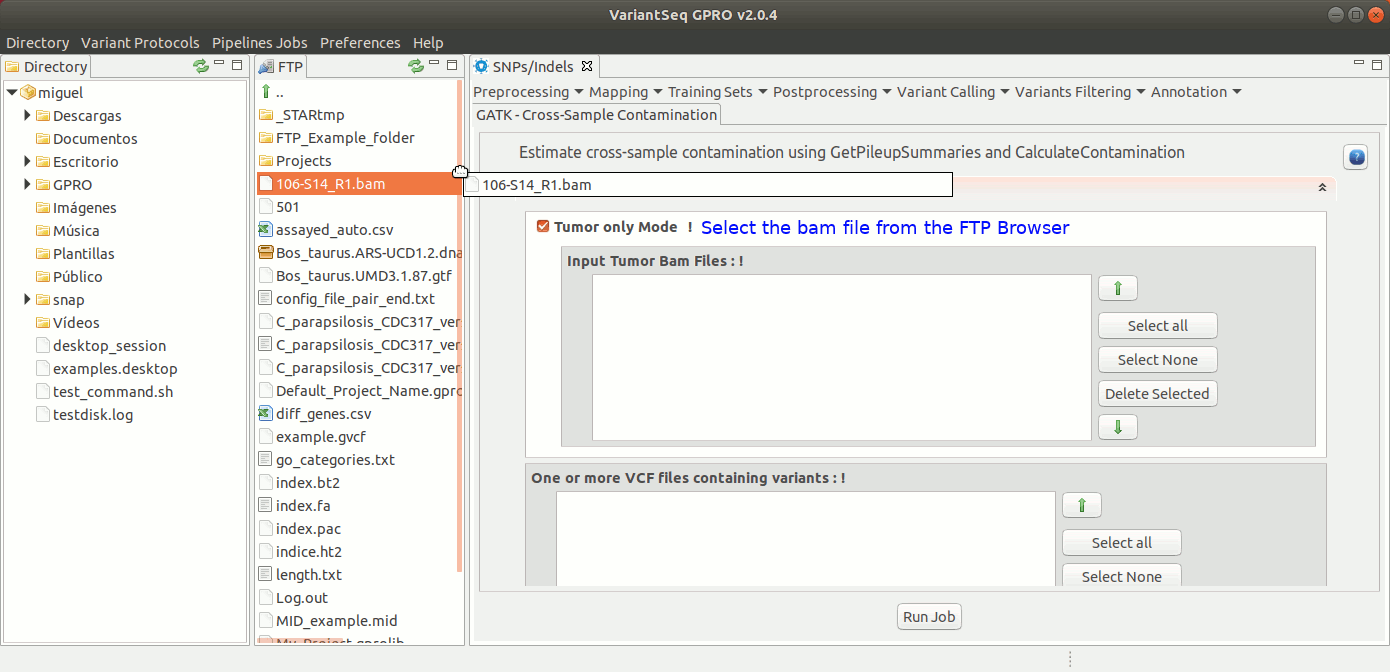Screen dimensions: 1390x672
Task: Click the green up arrow beside VCF files list
Action: point(1081,506)
